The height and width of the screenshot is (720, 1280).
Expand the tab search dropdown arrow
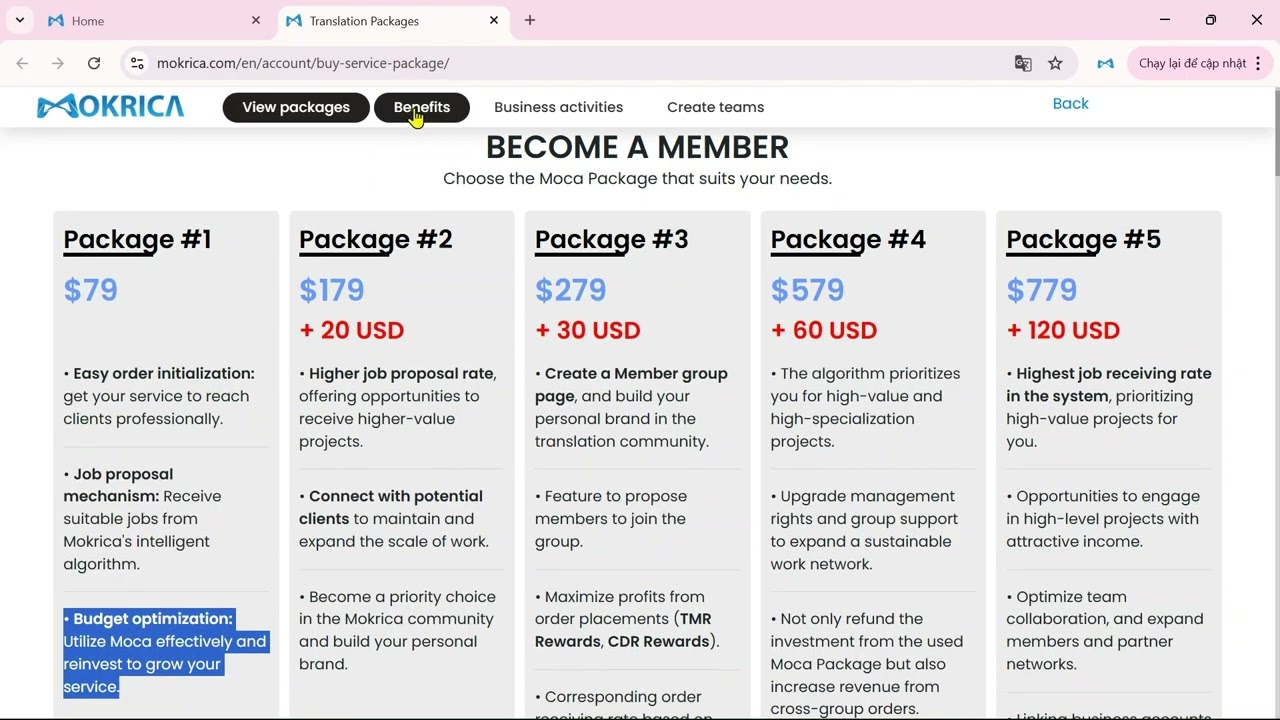pyautogui.click(x=19, y=20)
